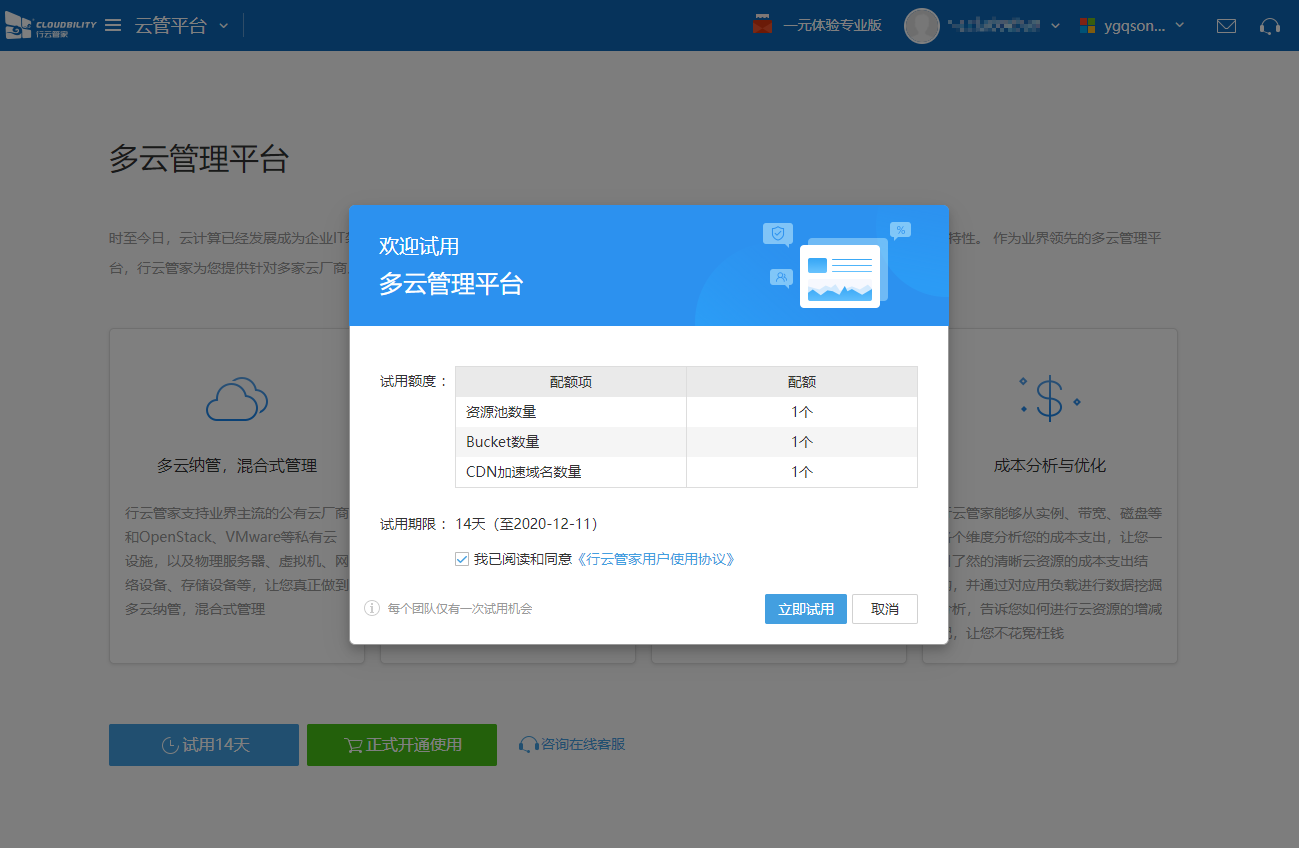
Task: Open 《行云管家用户使用协议》 link
Action: pyautogui.click(x=656, y=559)
